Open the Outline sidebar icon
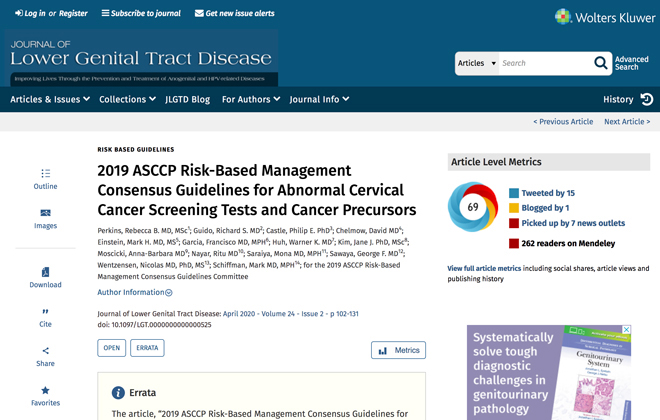This screenshot has height=420, width=660. click(x=45, y=173)
